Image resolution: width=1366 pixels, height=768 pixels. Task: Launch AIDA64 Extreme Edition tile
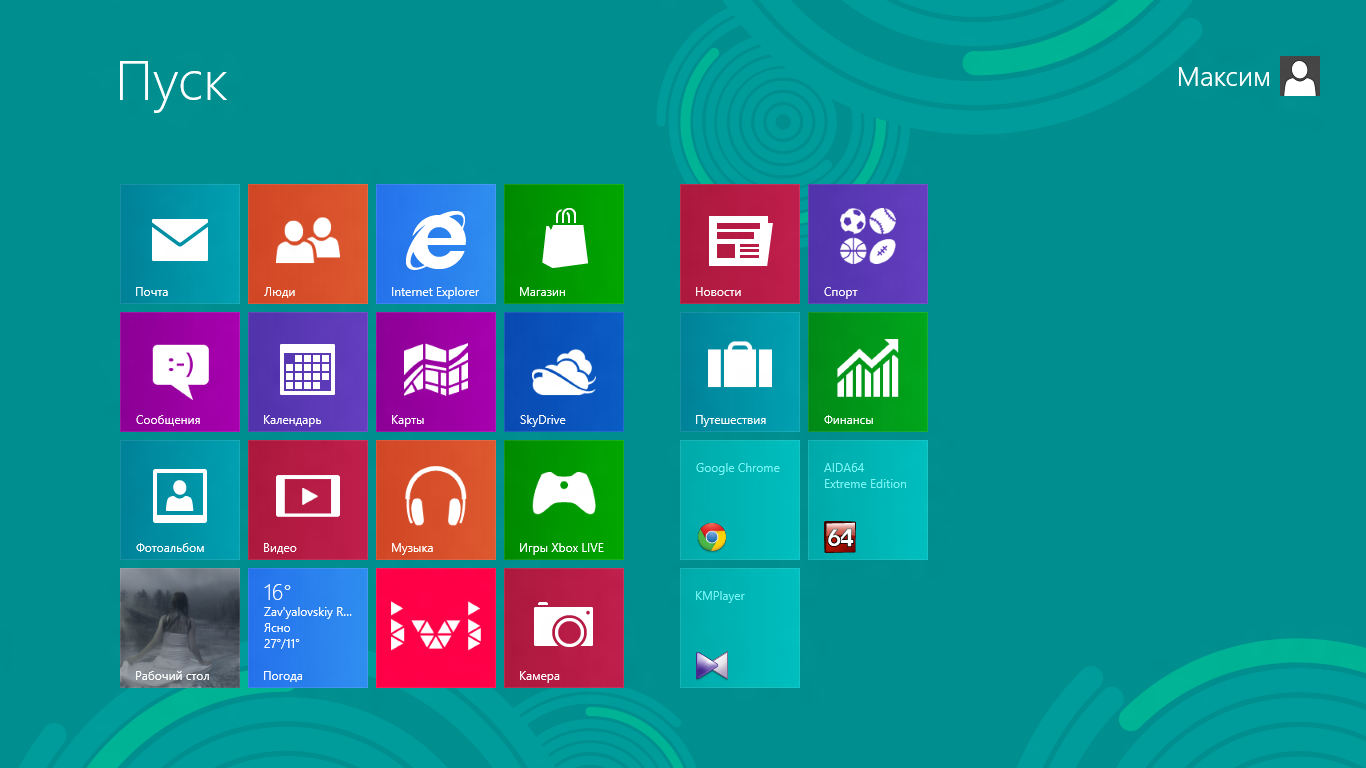click(x=868, y=499)
